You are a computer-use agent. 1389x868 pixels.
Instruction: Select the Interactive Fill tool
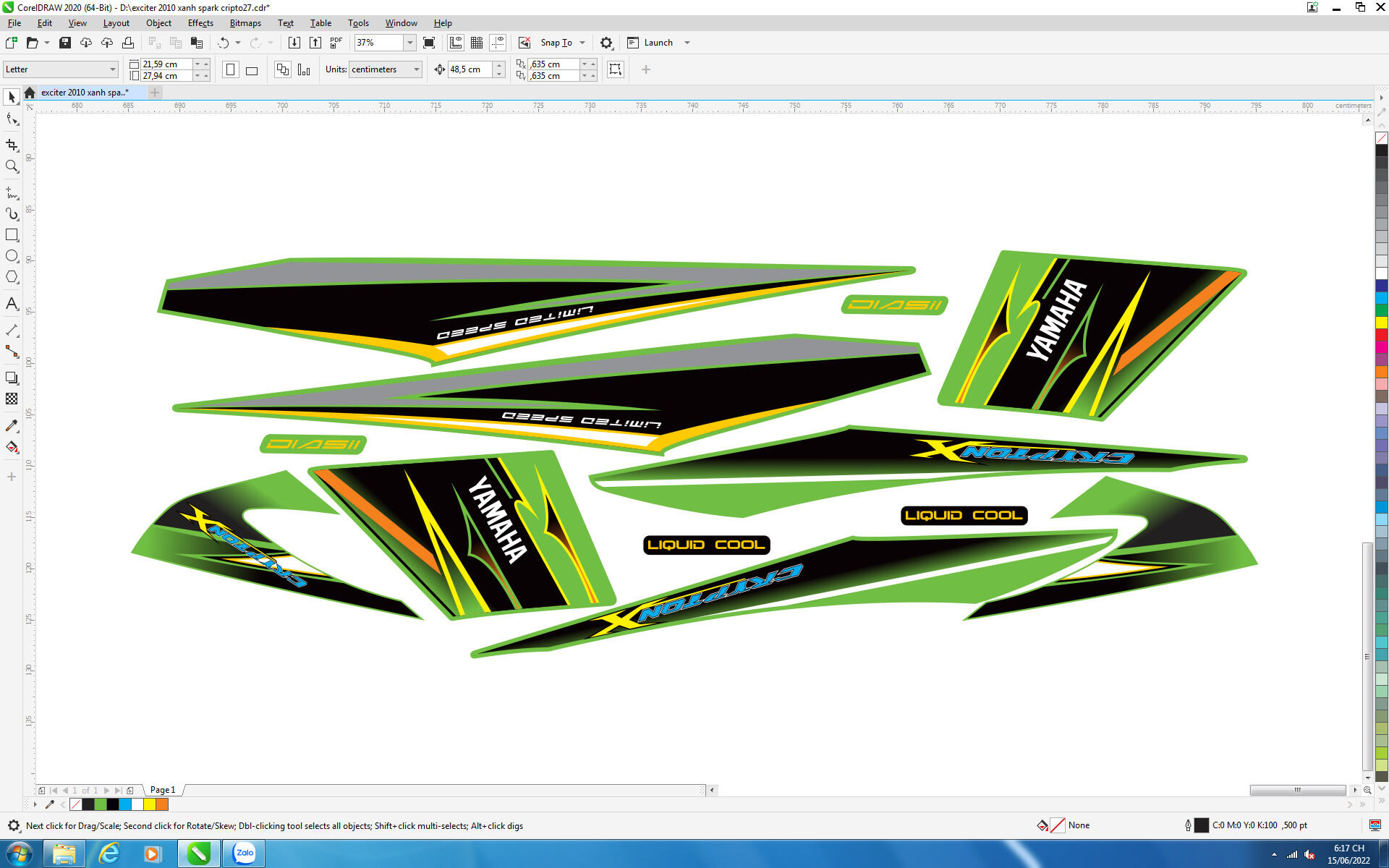pyautogui.click(x=12, y=447)
